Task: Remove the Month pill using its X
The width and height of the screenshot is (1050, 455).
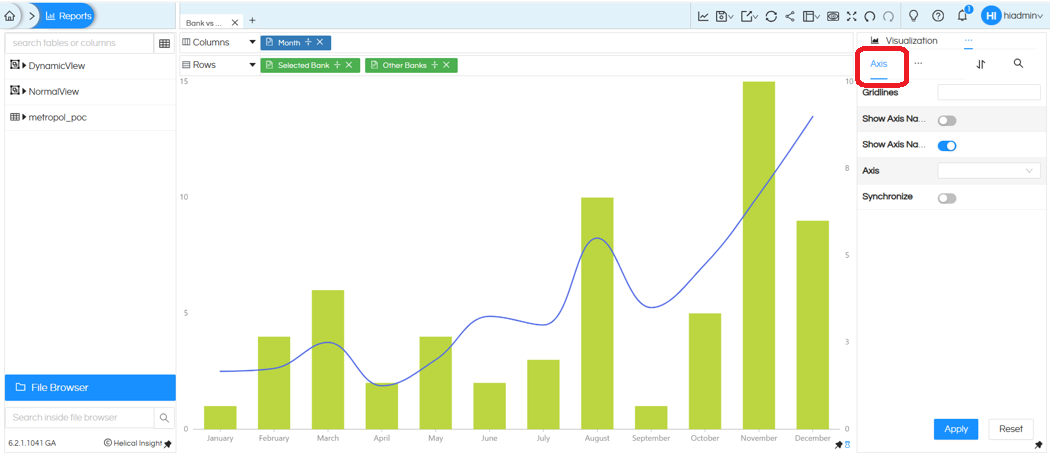Action: click(319, 42)
